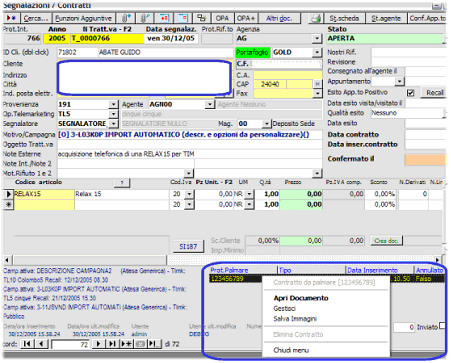
Task: Click the toolbar icon left of the network icon
Action: tap(183, 18)
